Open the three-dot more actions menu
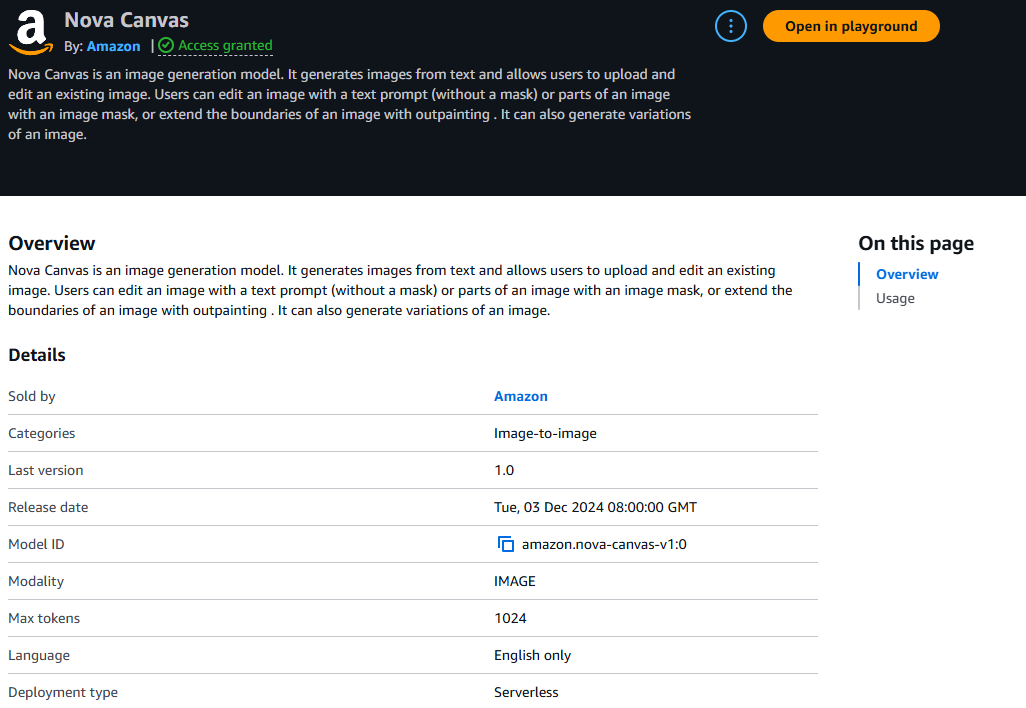The image size is (1026, 708). pyautogui.click(x=731, y=26)
